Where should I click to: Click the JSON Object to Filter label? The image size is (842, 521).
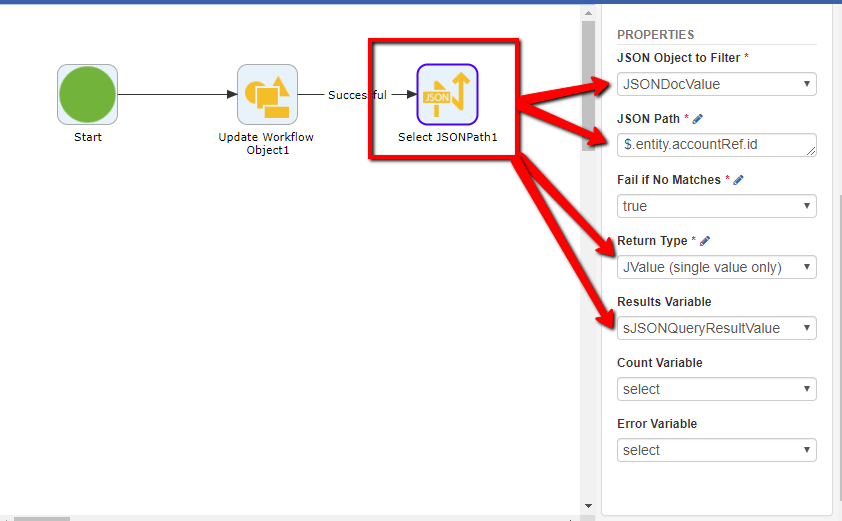679,58
